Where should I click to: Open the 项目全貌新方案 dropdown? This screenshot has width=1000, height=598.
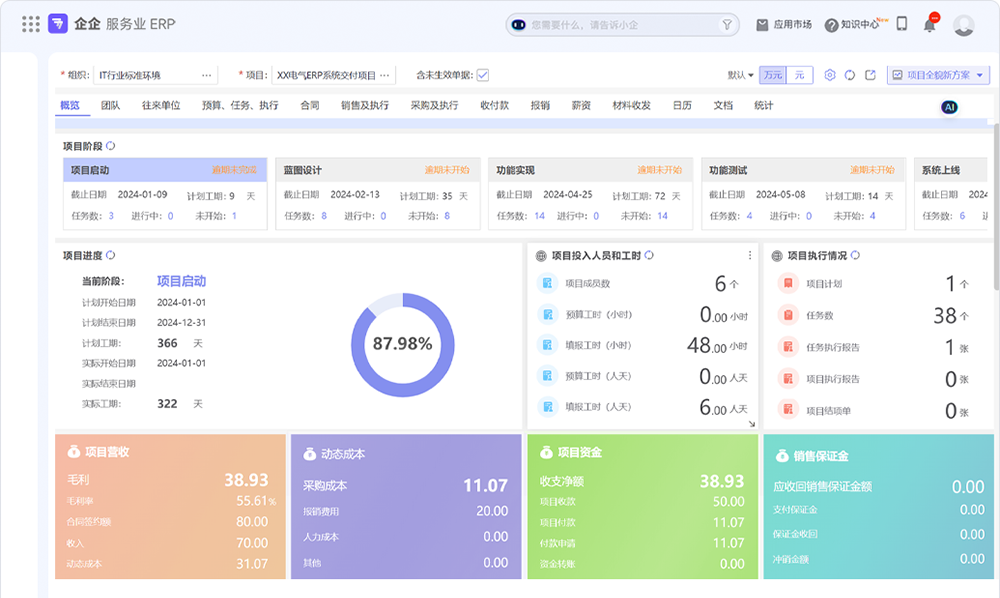[938, 75]
